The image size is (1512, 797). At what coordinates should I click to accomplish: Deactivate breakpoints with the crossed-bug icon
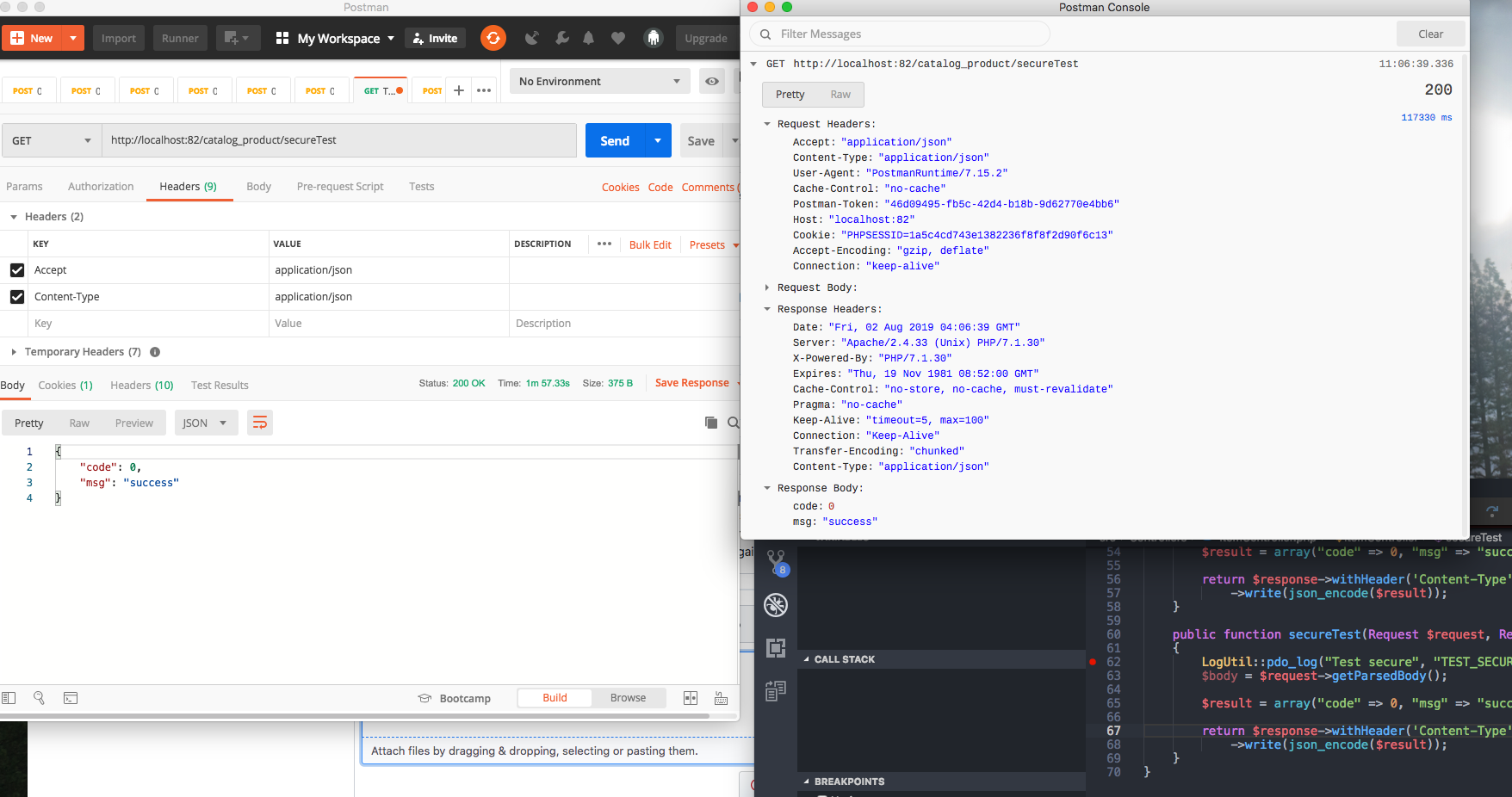click(x=776, y=605)
